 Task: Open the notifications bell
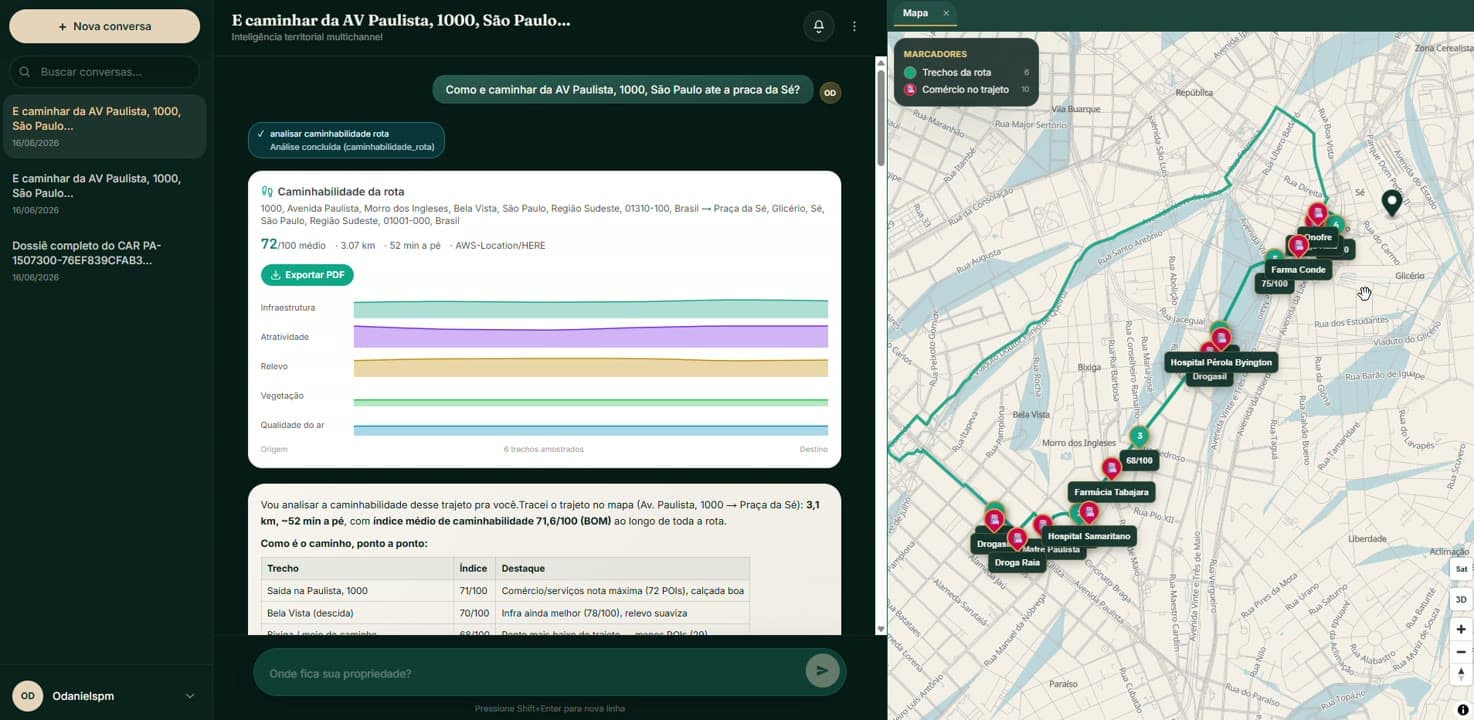[818, 27]
